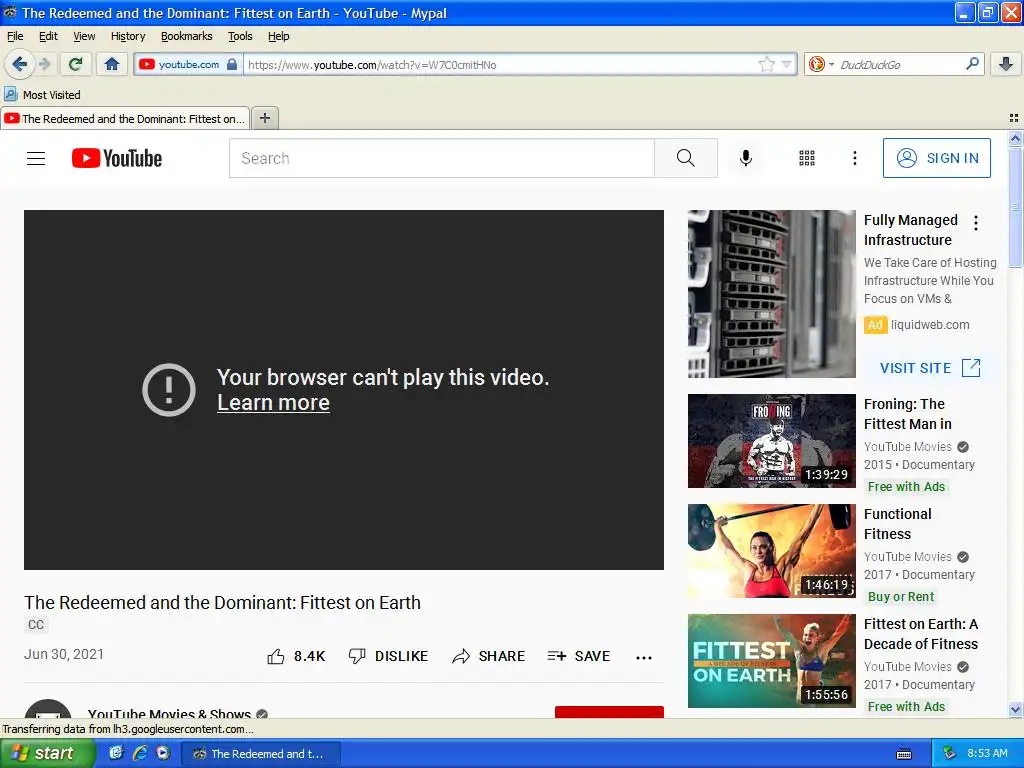
Task: Select the Redeemed and the Dominant tab
Action: (125, 118)
